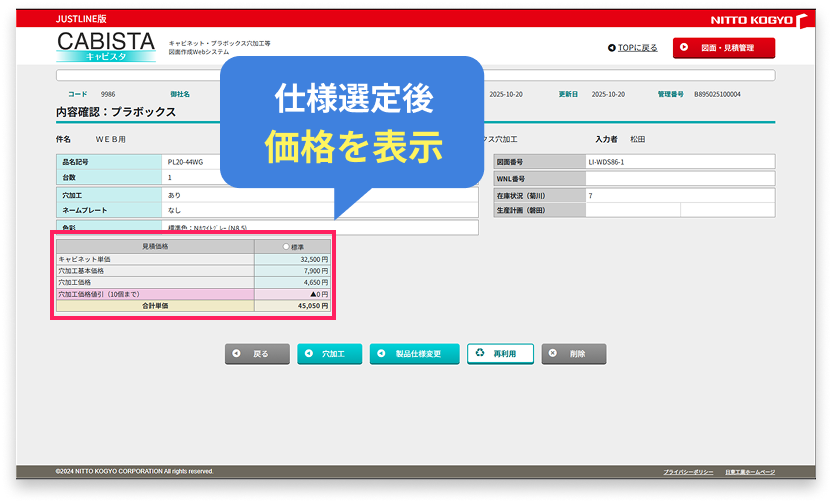Open the 日東工業ホームページ footer link
The height and width of the screenshot is (504, 832).
pos(750,472)
